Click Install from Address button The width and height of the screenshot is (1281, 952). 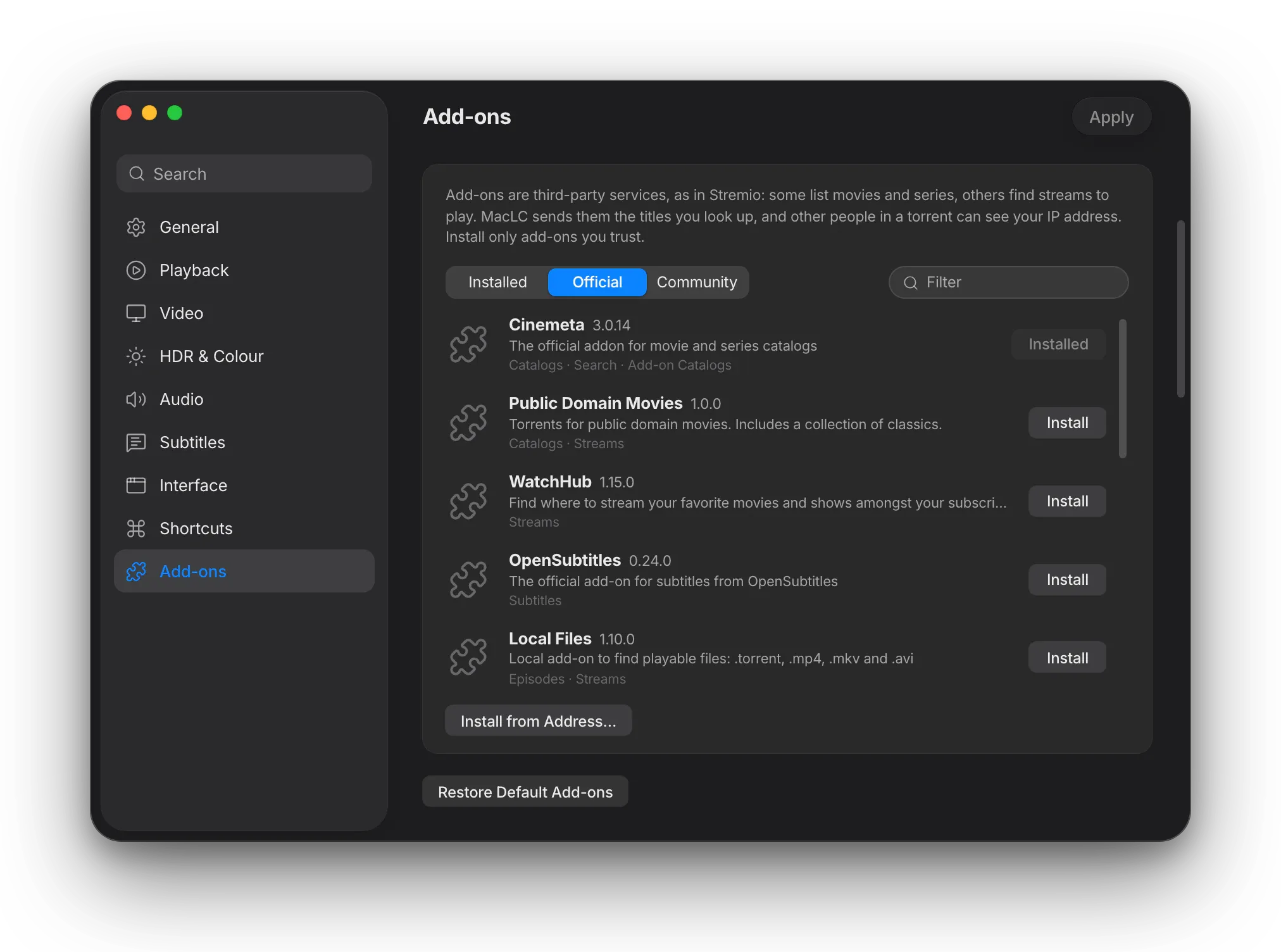click(539, 721)
